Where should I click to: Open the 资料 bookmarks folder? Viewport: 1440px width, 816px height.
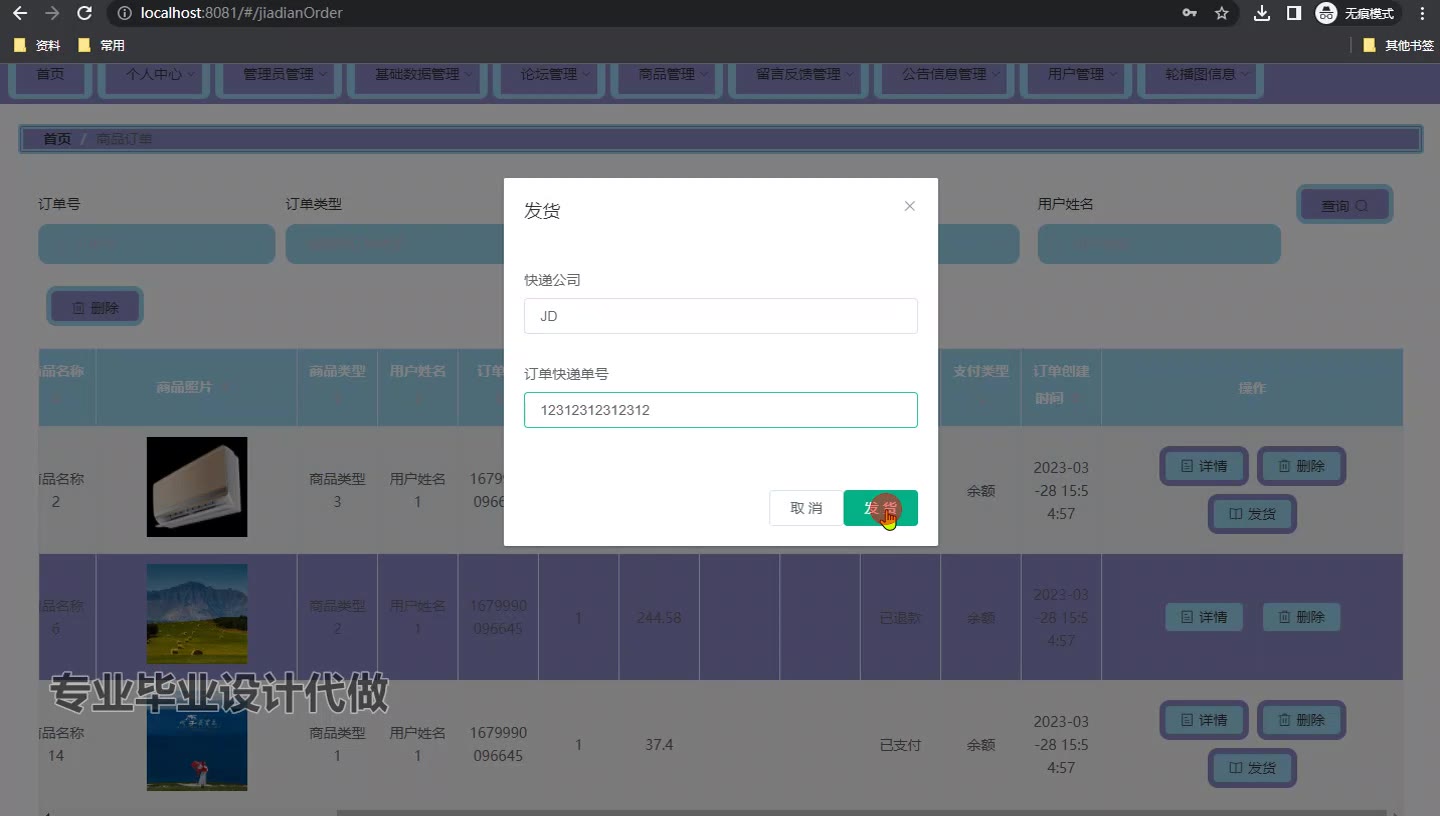coord(37,45)
